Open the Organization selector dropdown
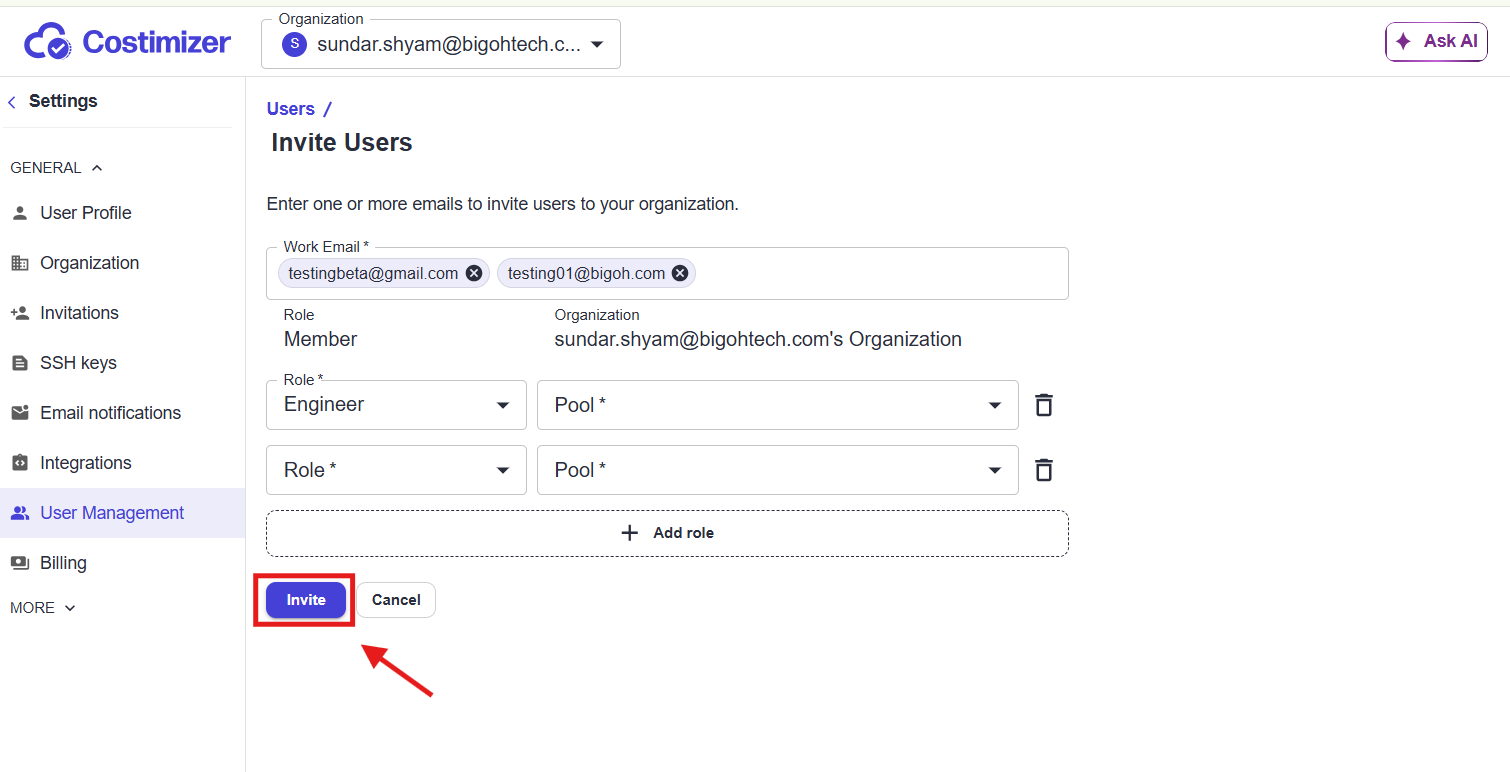This screenshot has height=772, width=1510. 441,44
